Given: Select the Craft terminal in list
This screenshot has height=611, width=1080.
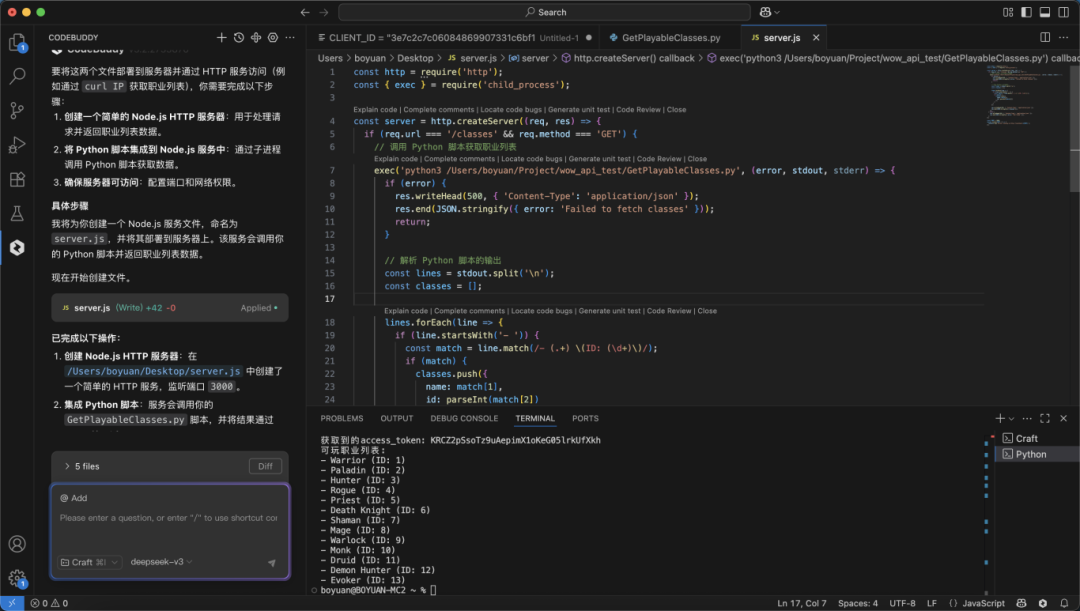Looking at the screenshot, I should [1026, 439].
